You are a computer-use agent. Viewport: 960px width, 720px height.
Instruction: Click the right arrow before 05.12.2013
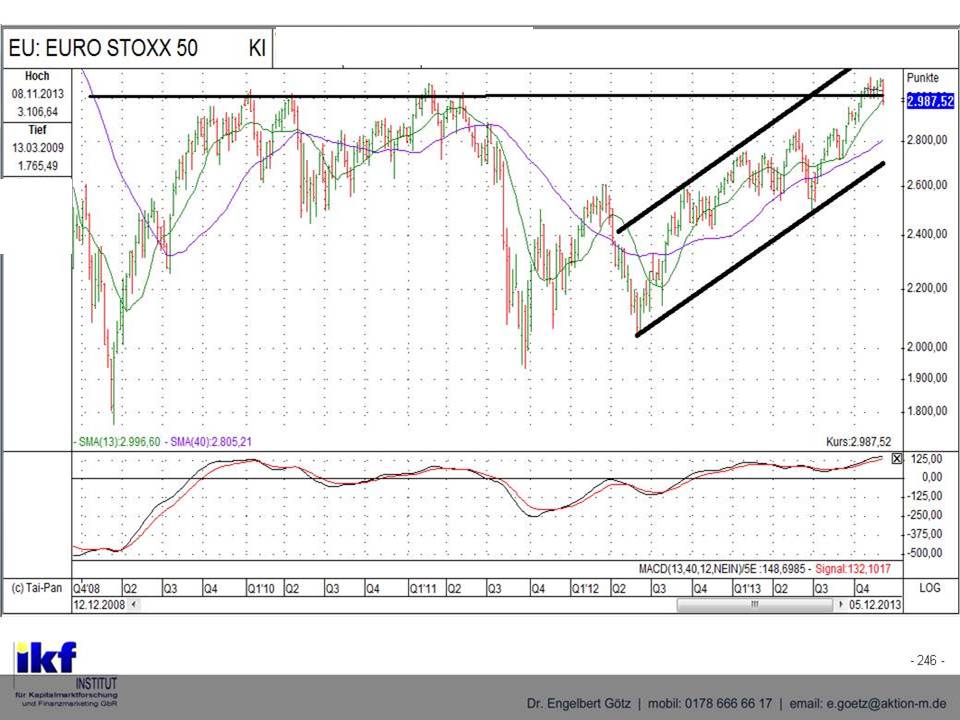[x=841, y=604]
